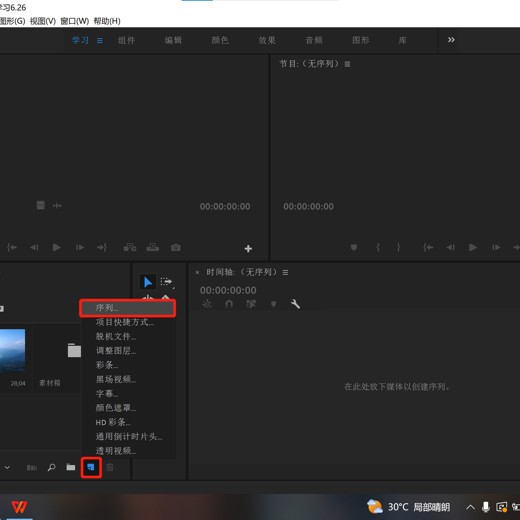Viewport: 520px width, 520px height.
Task: Choose 颜色遮罩... from the menu
Action: [x=129, y=408]
